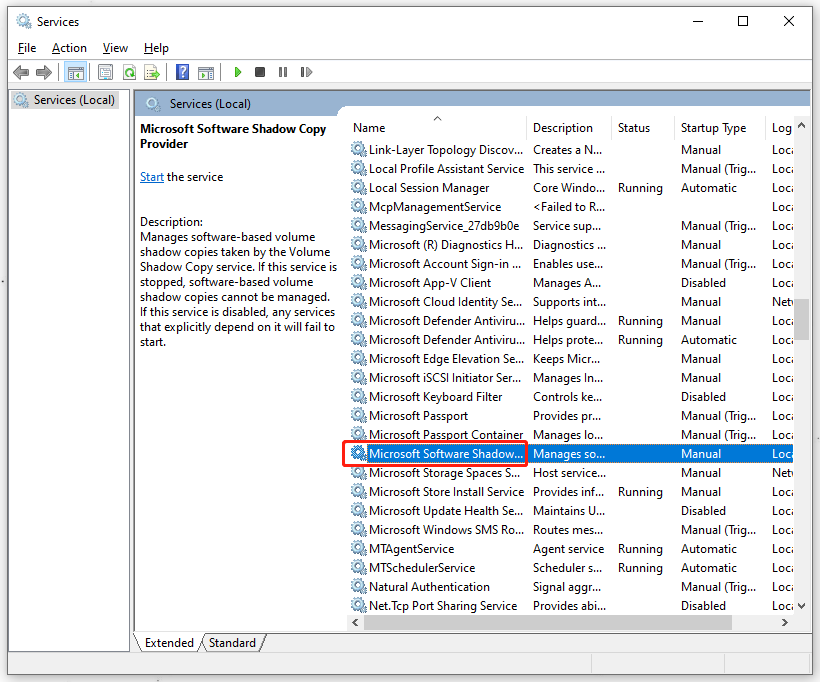Click the Start the service link
This screenshot has width=820, height=682.
coord(152,177)
